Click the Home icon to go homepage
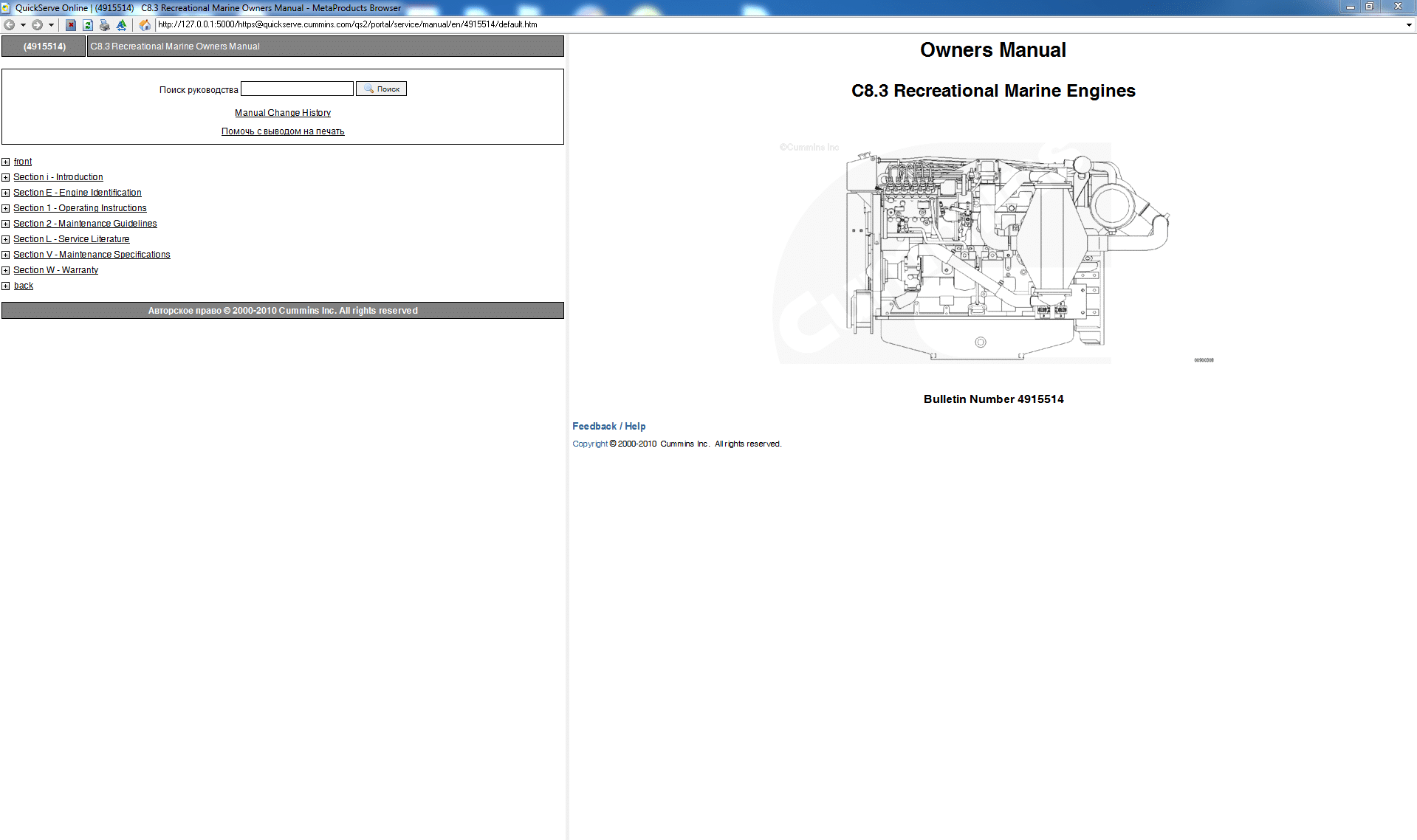1417x840 pixels. [145, 24]
